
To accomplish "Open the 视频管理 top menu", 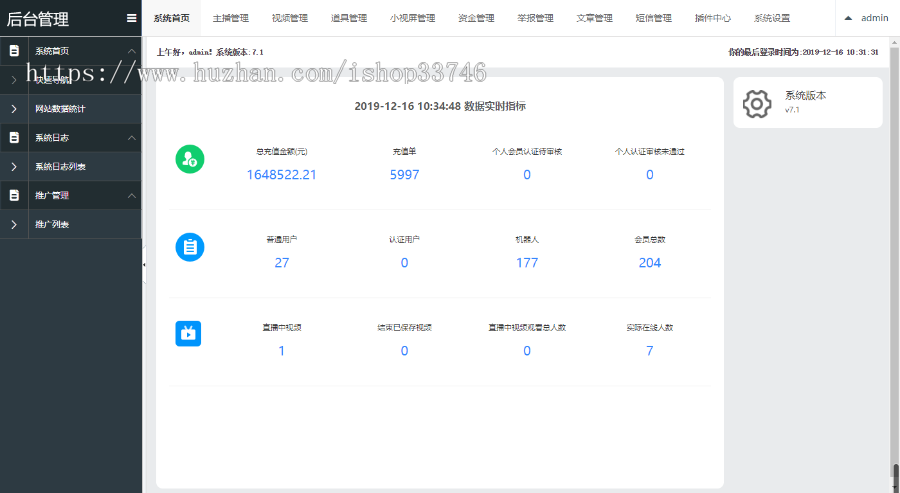I will [290, 18].
